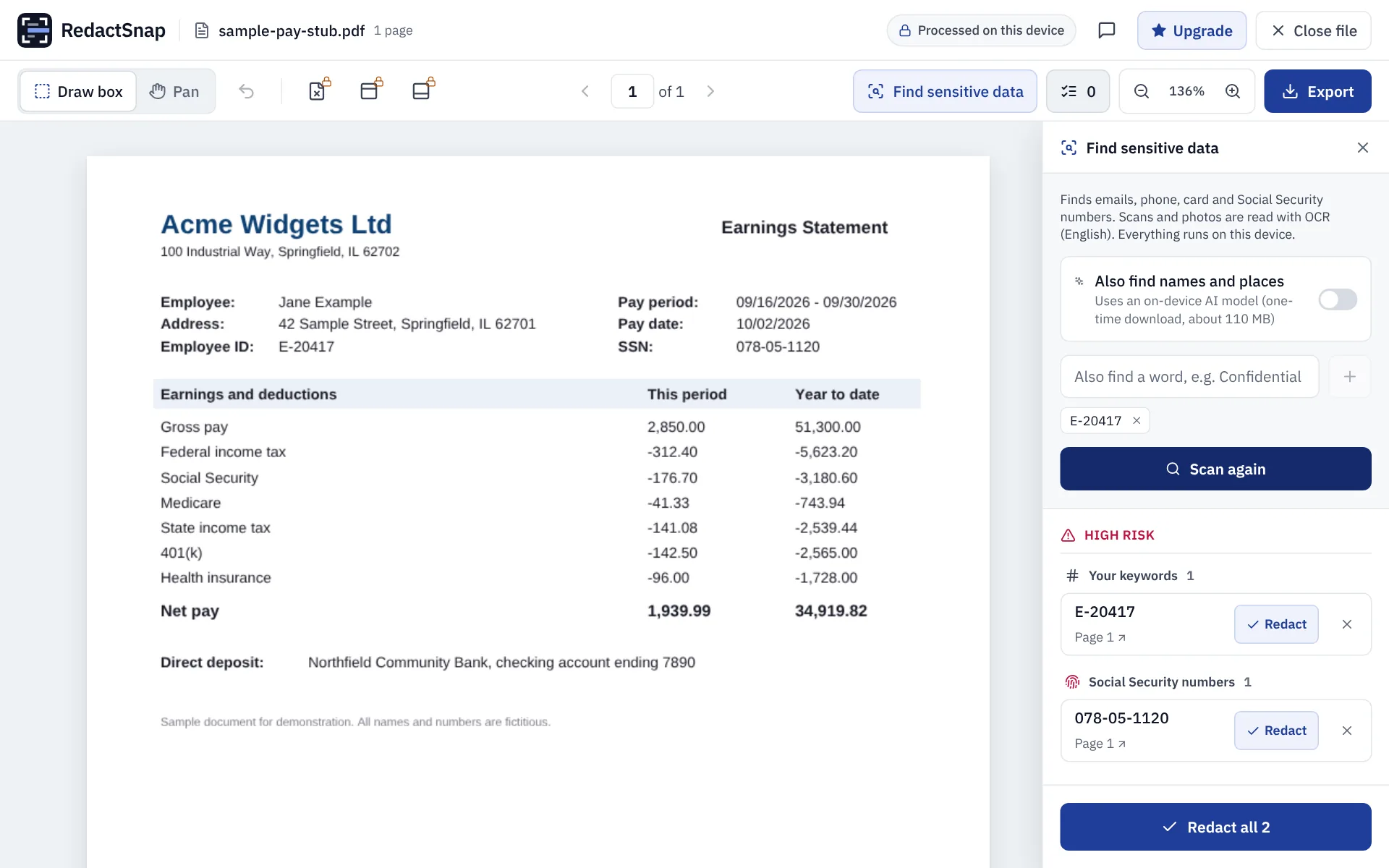Open Find sensitive data from toolbar
This screenshot has width=1389, height=868.
[945, 91]
